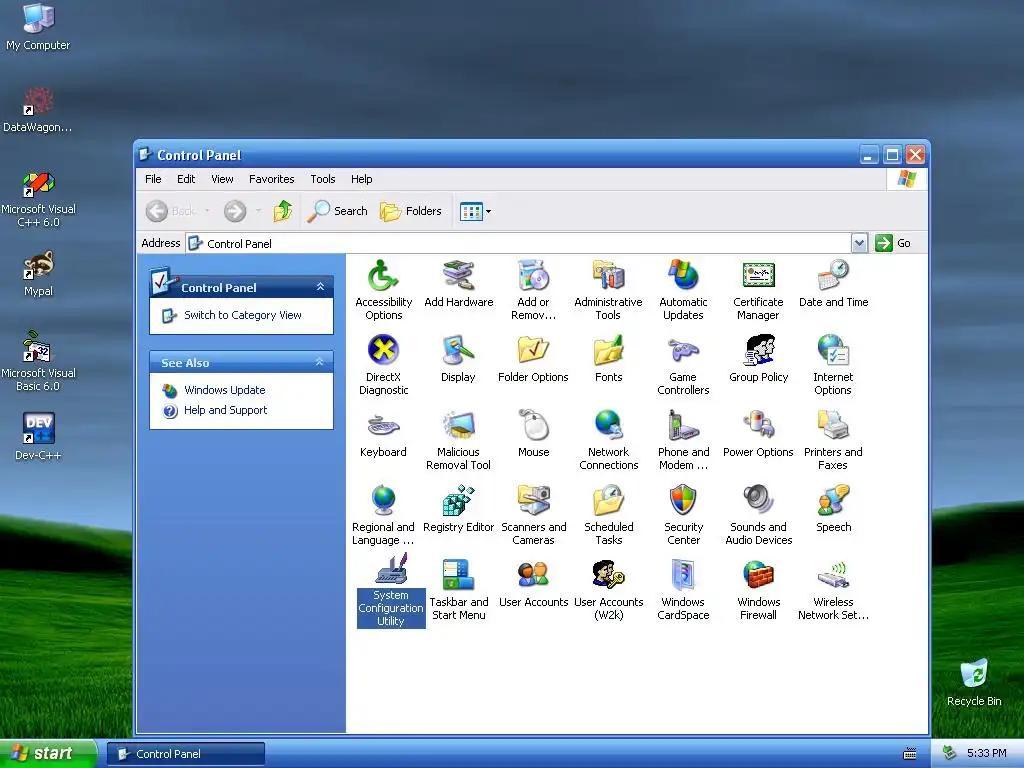Open the Add Hardware wizard icon
The image size is (1024, 768).
(x=458, y=283)
